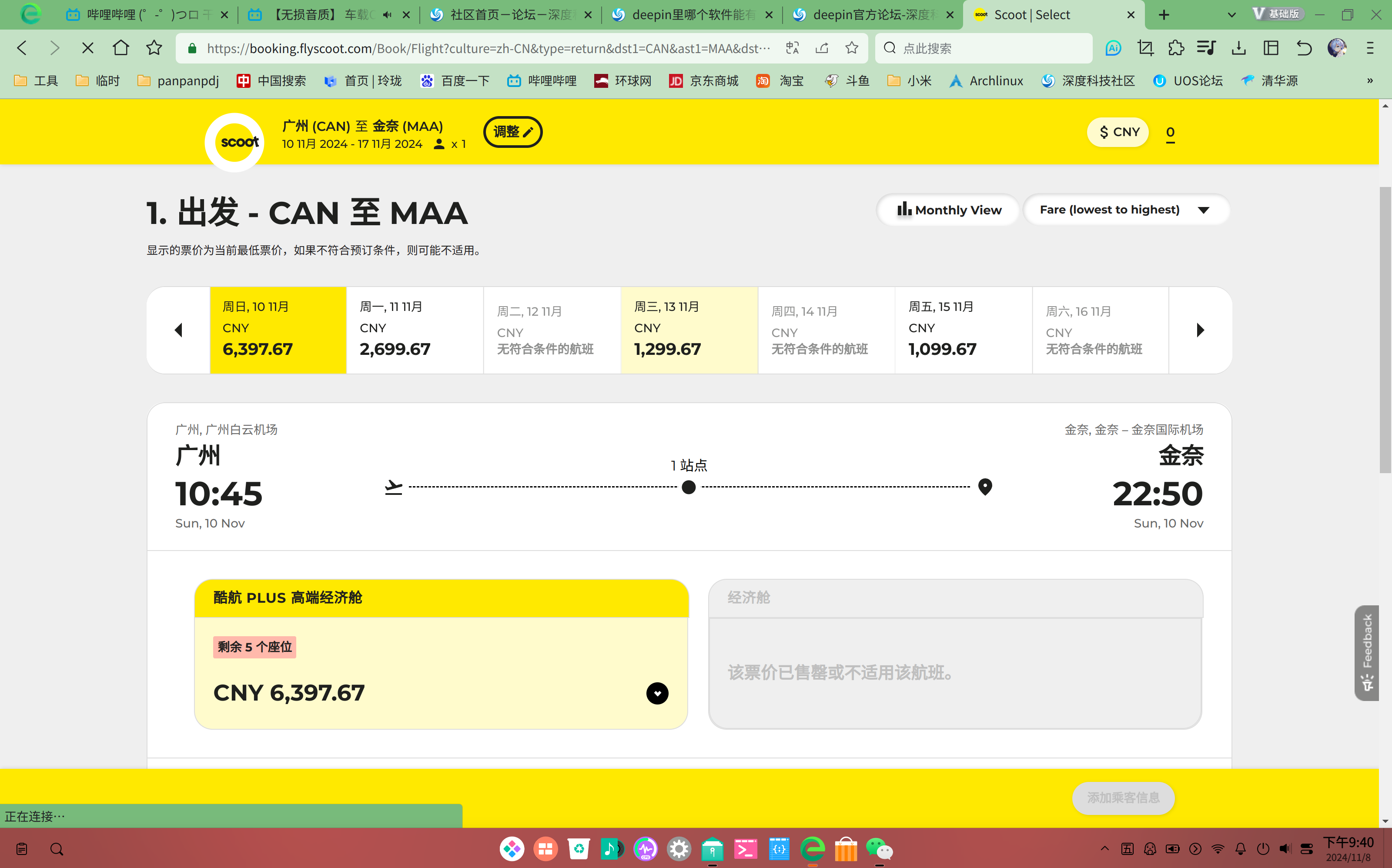Select date tab 周五, 15 11月

coord(964,330)
